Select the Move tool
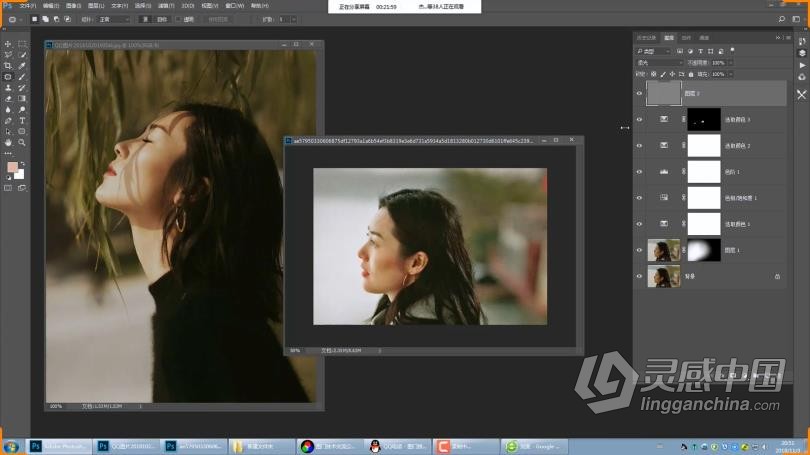Screen dimensions: 810x455 pyautogui.click(x=8, y=44)
